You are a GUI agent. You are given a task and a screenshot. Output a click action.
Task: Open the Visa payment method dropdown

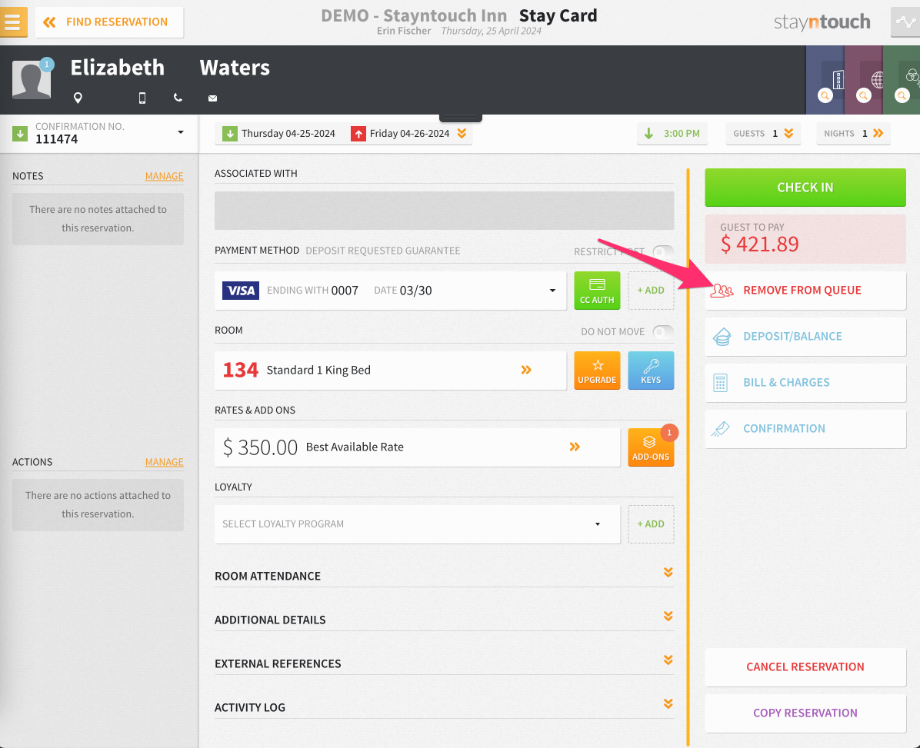pos(390,290)
